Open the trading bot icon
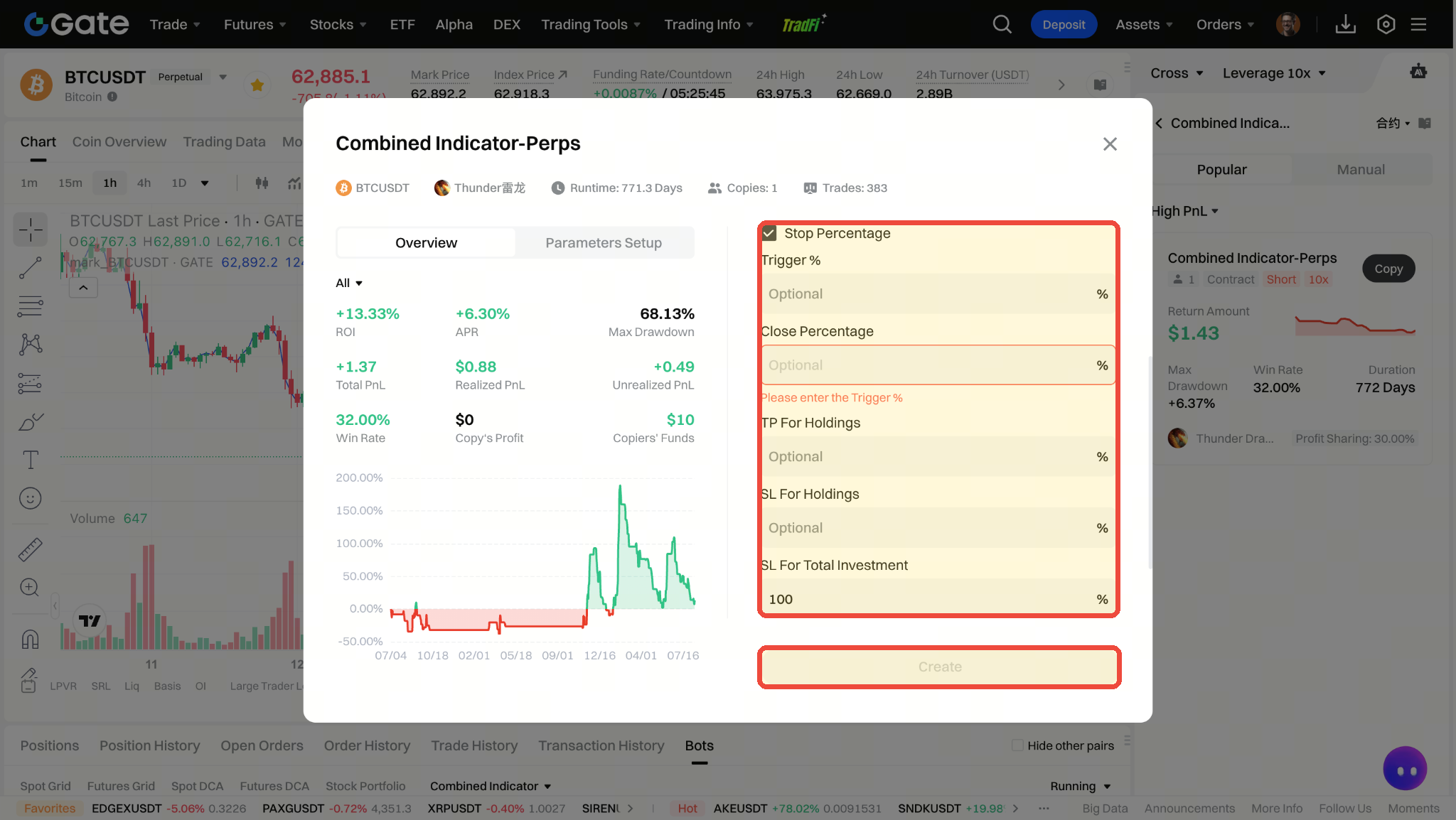 click(x=1418, y=72)
